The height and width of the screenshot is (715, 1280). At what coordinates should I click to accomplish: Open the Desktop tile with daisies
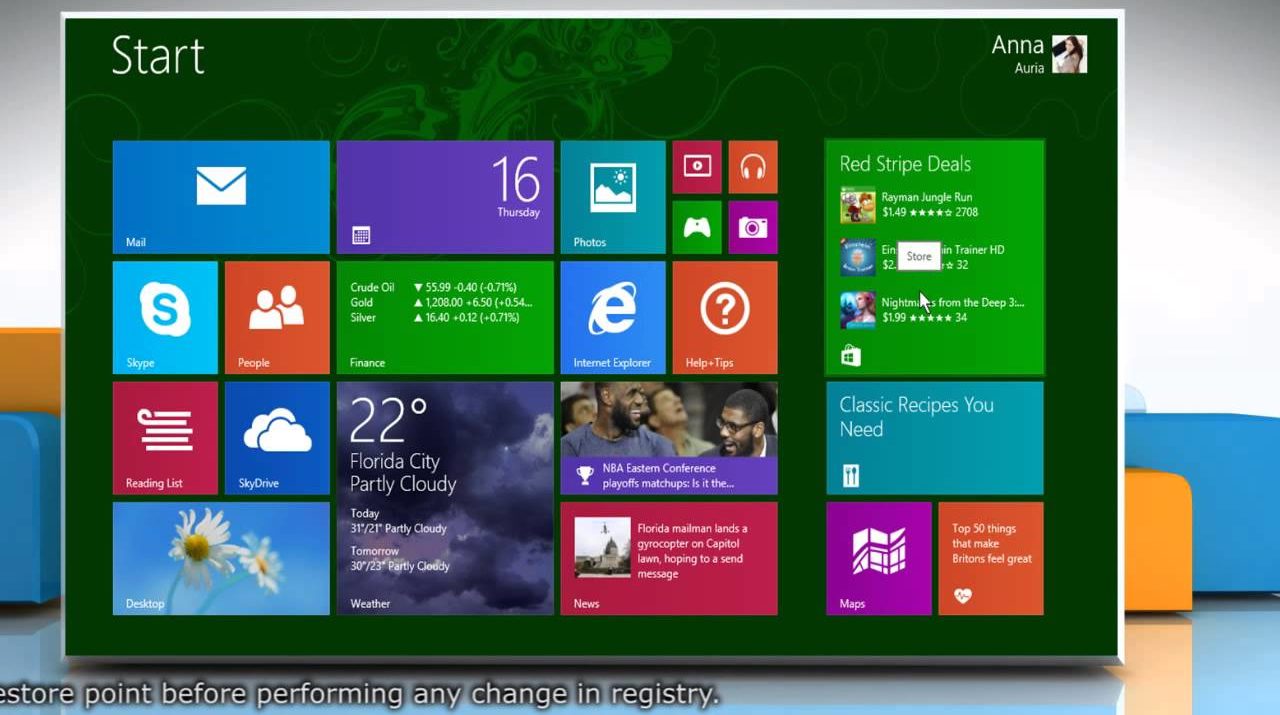[x=221, y=558]
